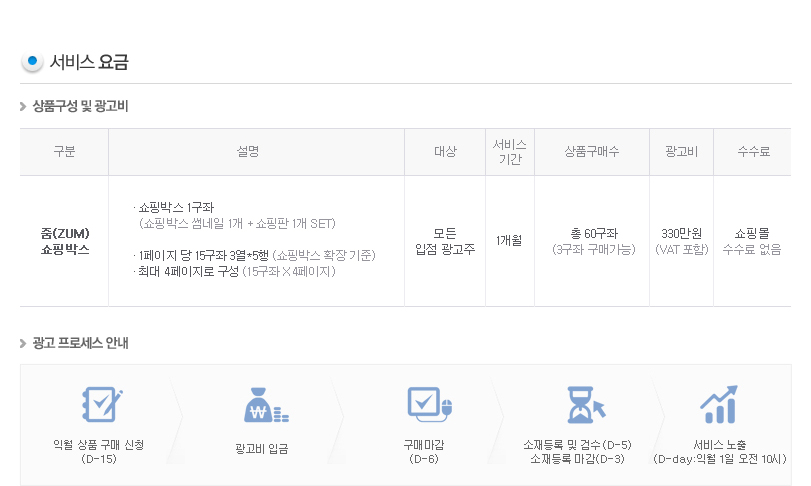Click the 총 60구좌 cell
Image resolution: width=811 pixels, height=486 pixels.
(594, 234)
